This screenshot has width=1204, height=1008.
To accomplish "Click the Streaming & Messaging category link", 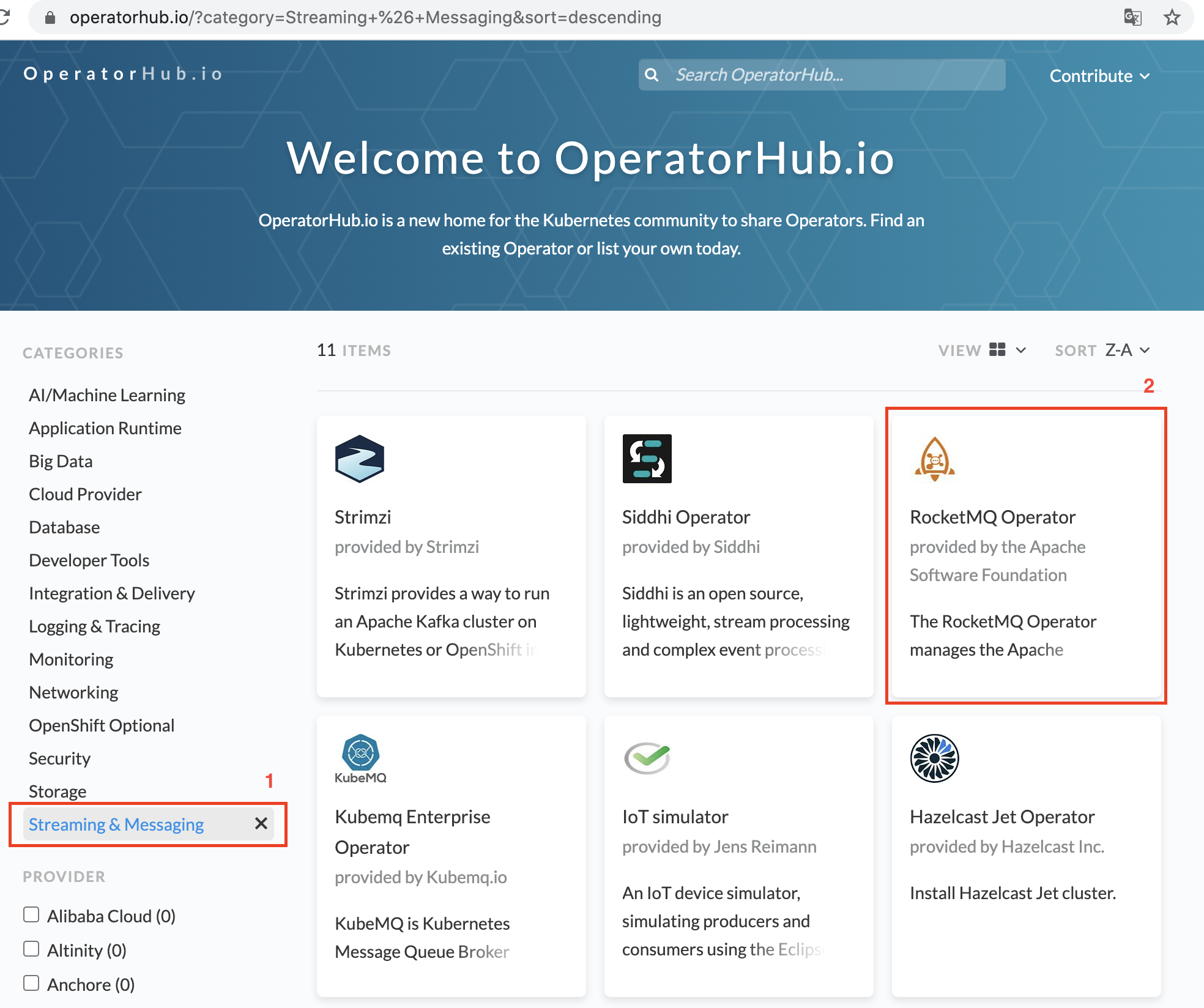I will coord(116,825).
